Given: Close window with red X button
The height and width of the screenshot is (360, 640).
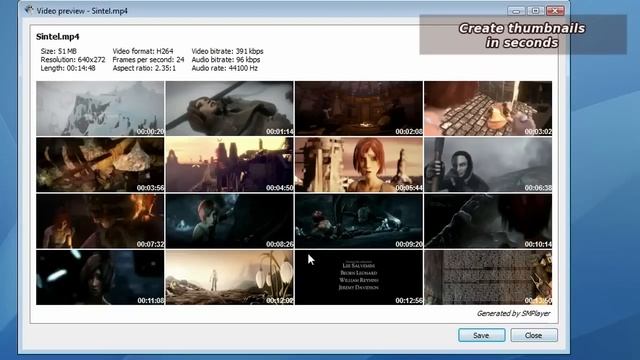Looking at the screenshot, I should tap(555, 11).
